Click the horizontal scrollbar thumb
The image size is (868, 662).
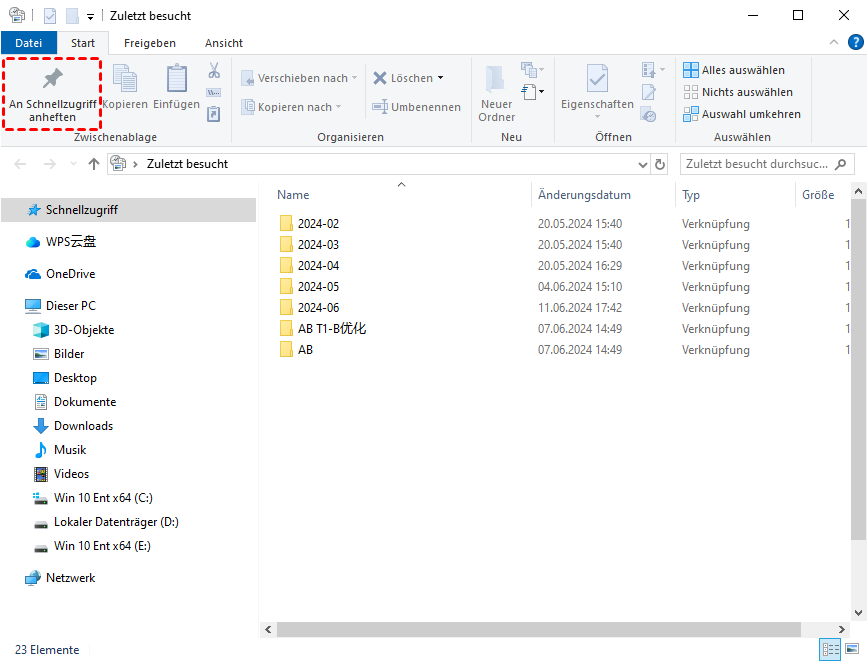point(539,629)
